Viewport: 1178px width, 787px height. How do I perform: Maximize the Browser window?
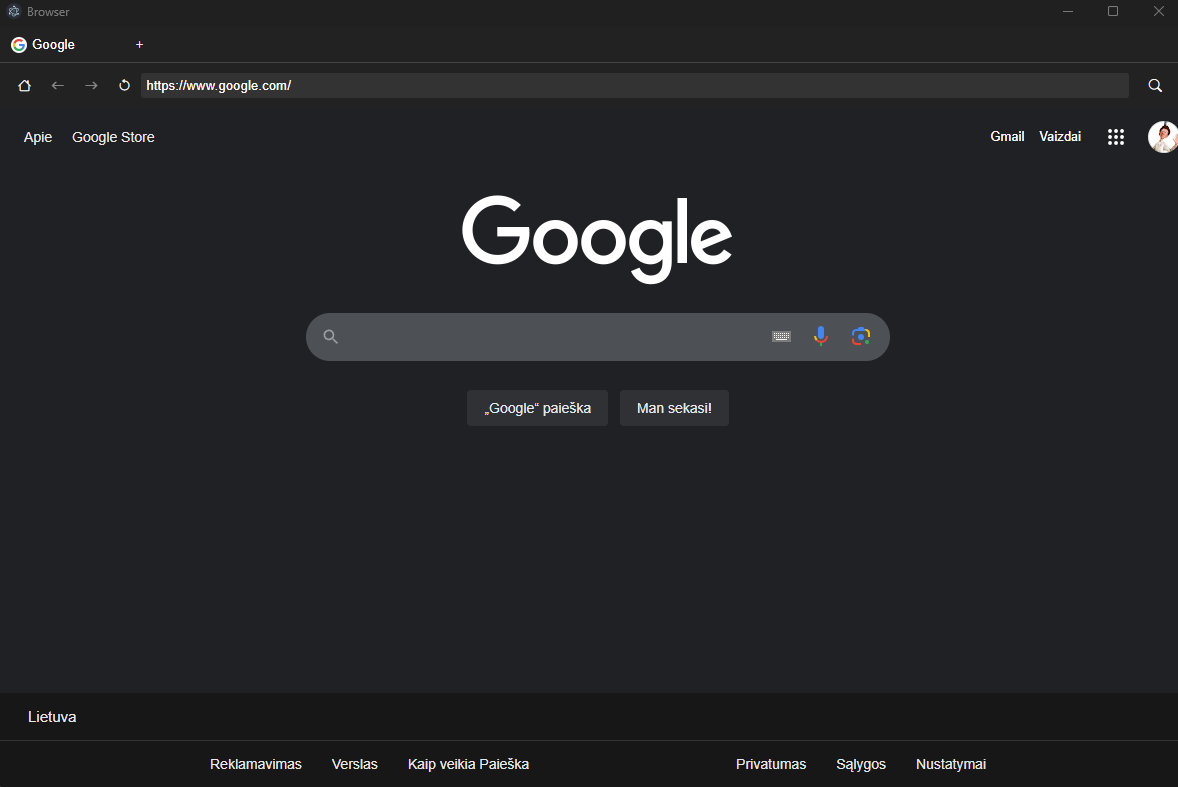coord(1113,11)
